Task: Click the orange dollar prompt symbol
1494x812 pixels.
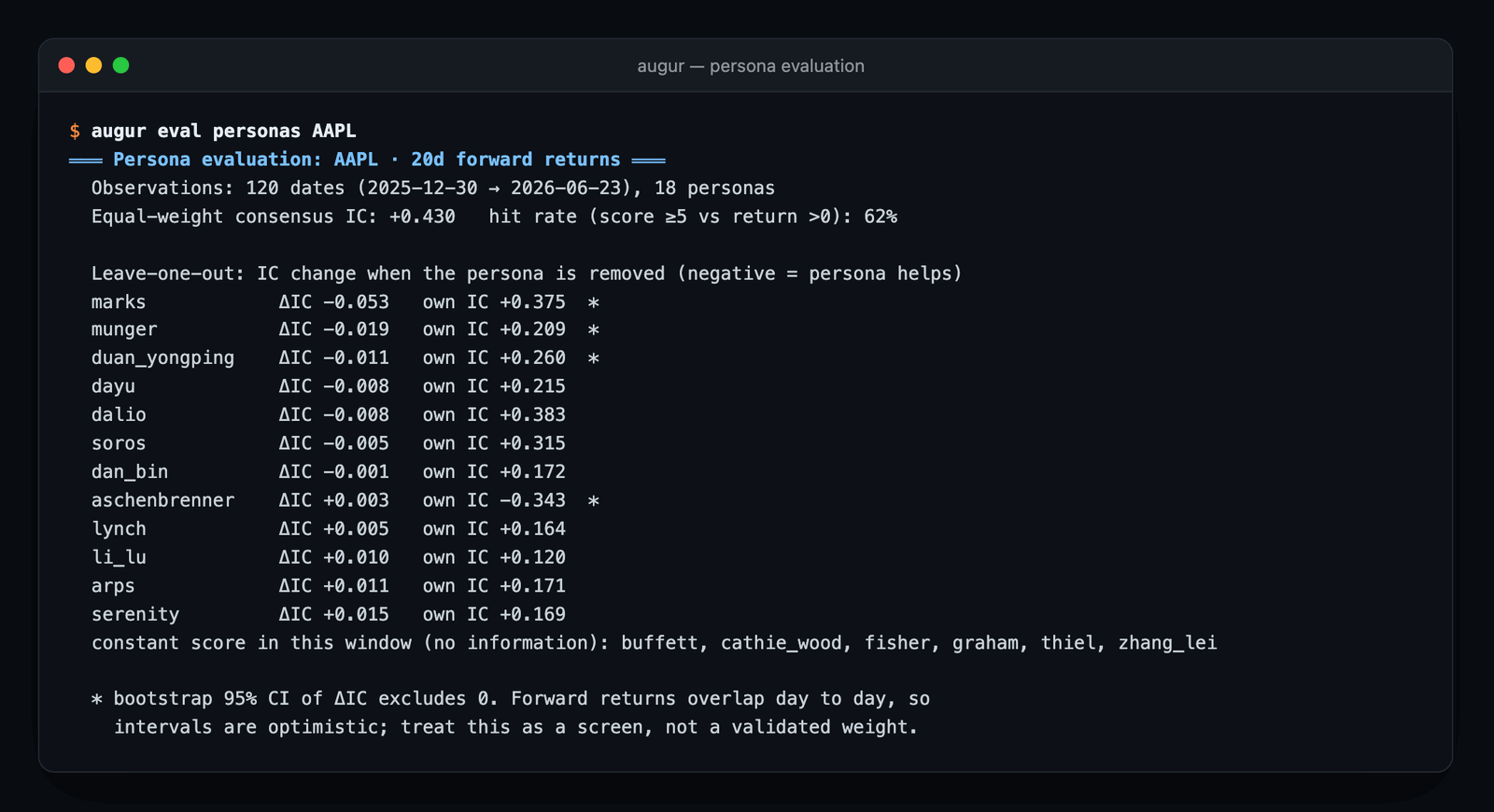Action: [75, 132]
